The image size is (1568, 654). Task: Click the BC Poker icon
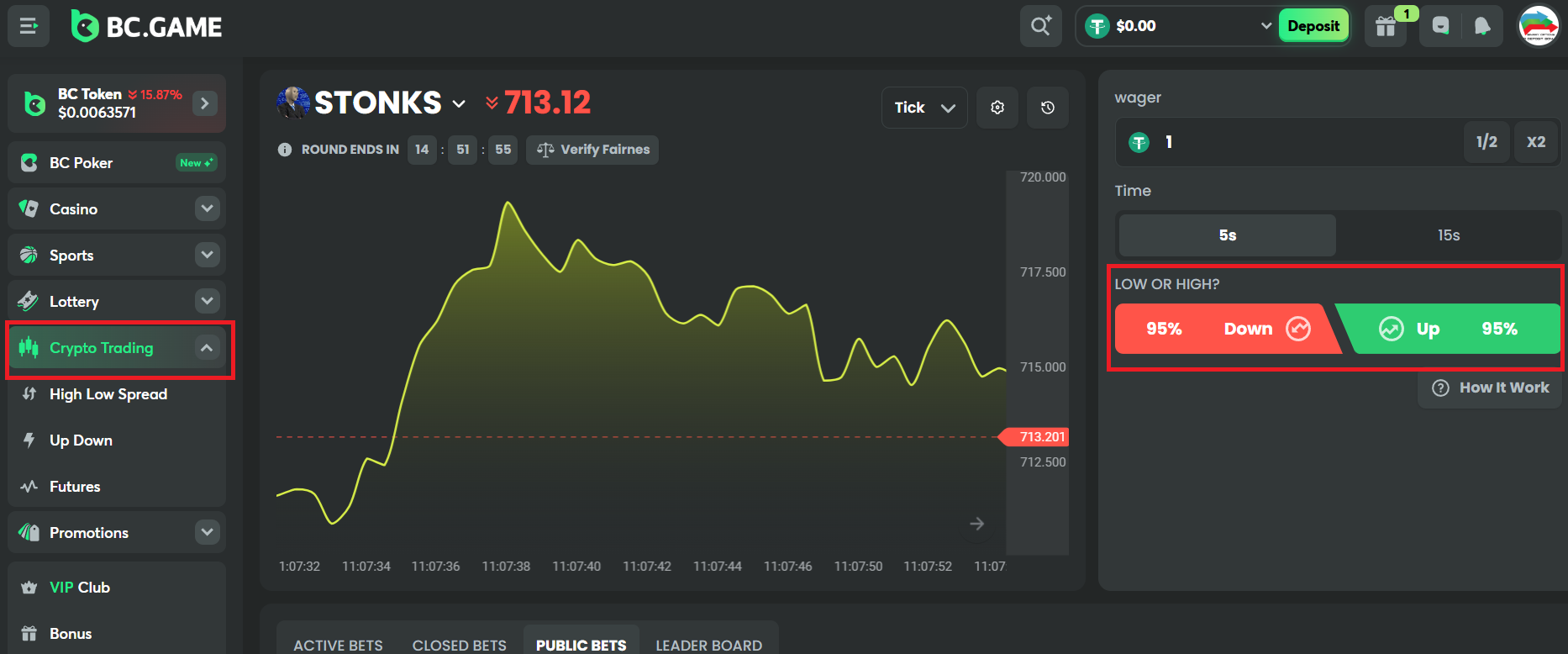tap(29, 163)
